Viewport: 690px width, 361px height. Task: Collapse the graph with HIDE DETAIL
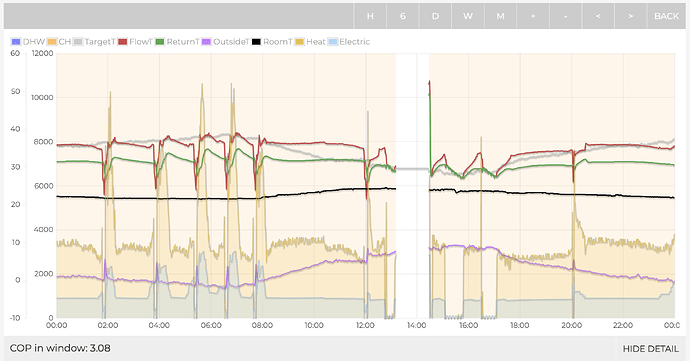[x=650, y=349]
